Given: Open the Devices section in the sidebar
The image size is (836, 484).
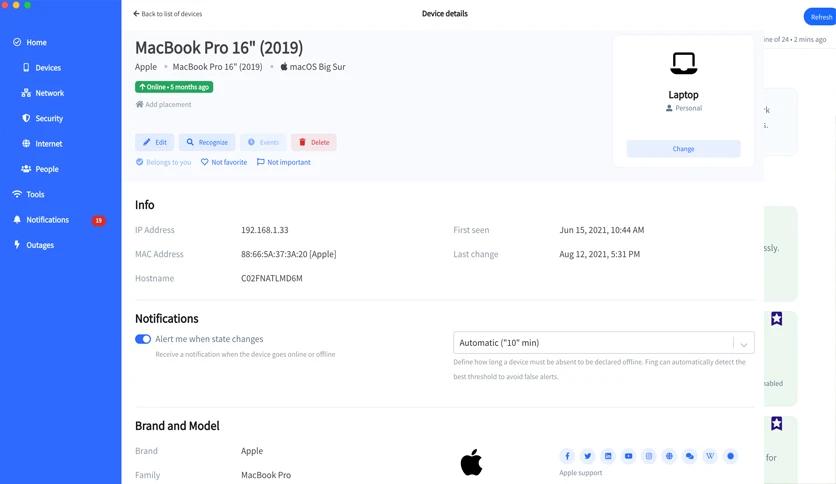Looking at the screenshot, I should [42, 68].
